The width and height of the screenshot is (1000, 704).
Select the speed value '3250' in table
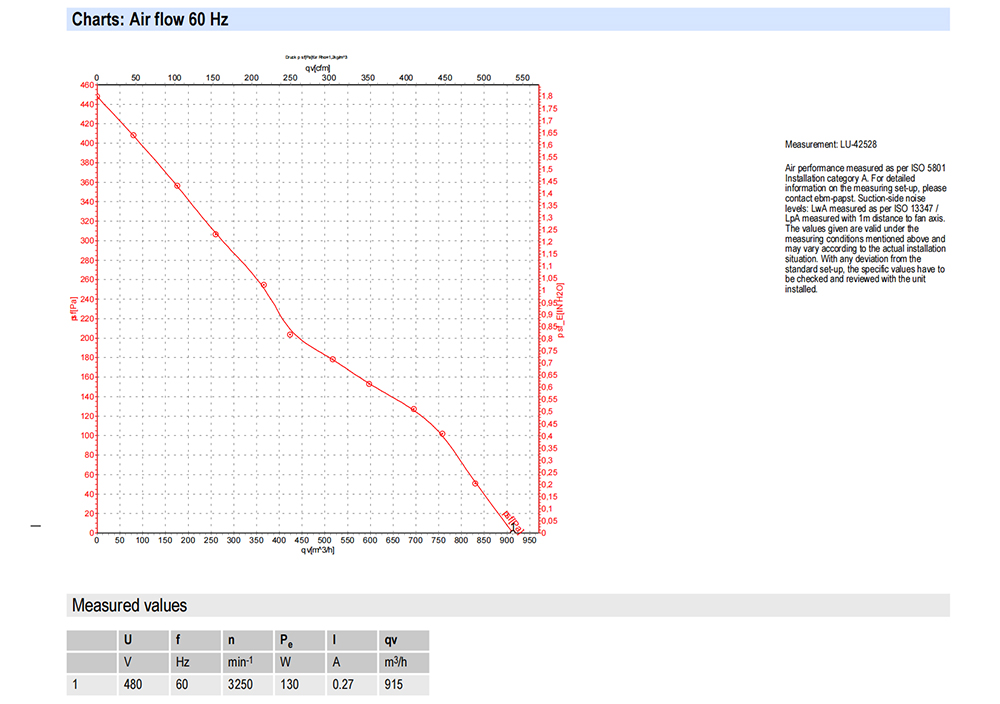[240, 684]
